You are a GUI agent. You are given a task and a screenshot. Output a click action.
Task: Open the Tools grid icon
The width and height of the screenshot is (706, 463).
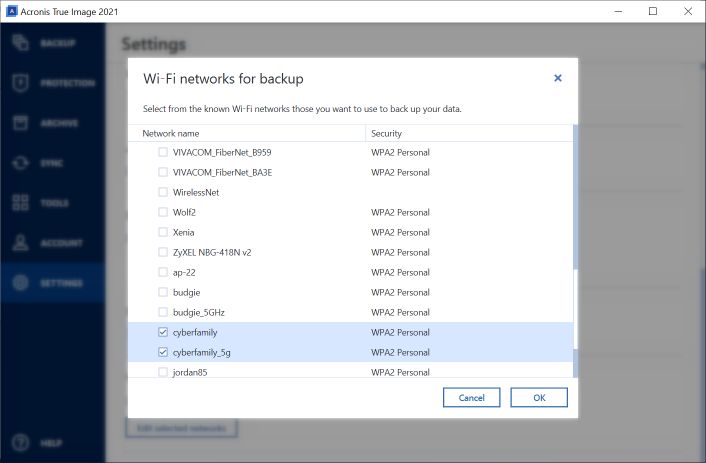tap(20, 203)
